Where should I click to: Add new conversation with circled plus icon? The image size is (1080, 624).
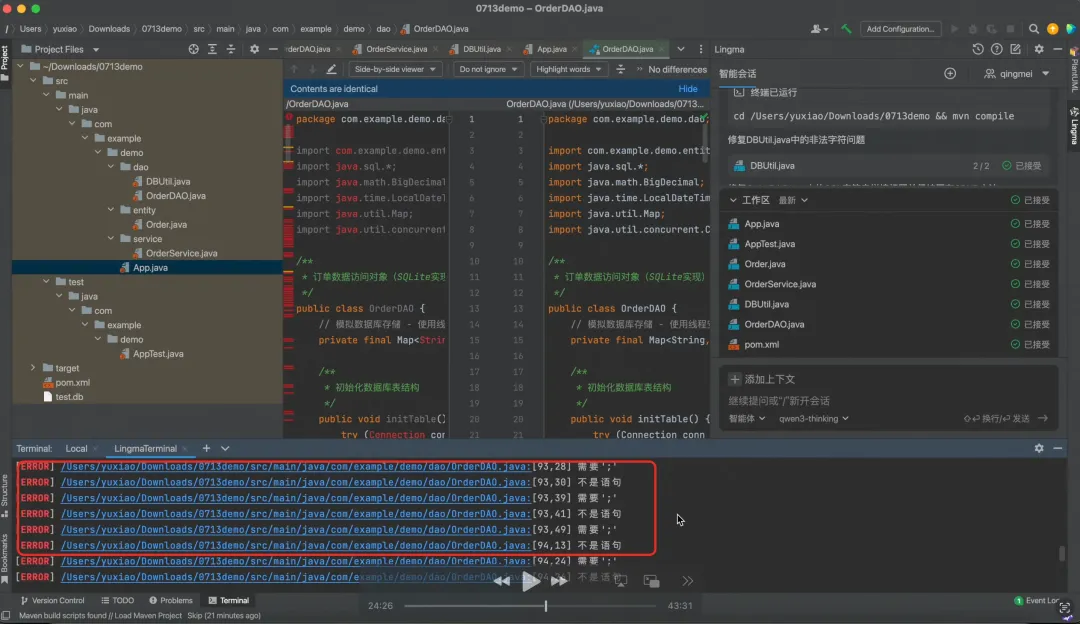(x=950, y=74)
